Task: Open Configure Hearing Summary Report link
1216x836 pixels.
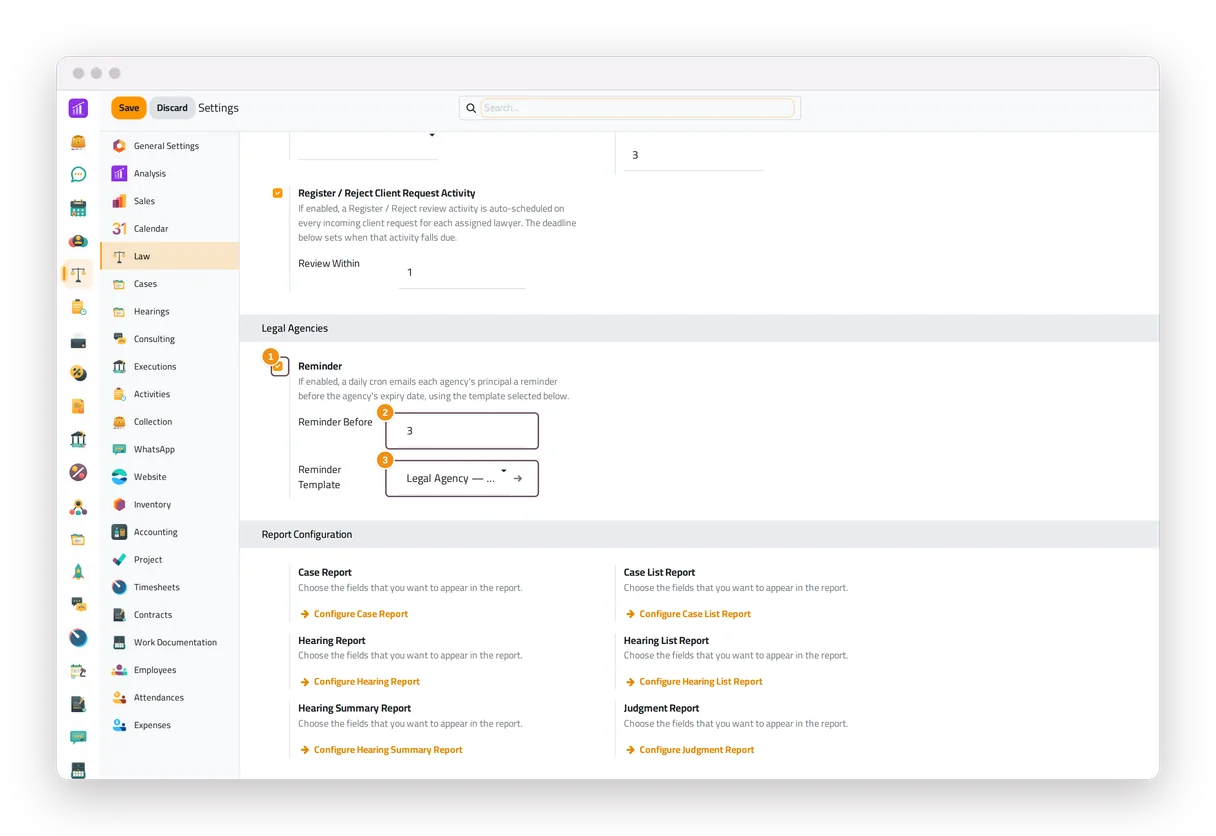Action: [x=381, y=750]
